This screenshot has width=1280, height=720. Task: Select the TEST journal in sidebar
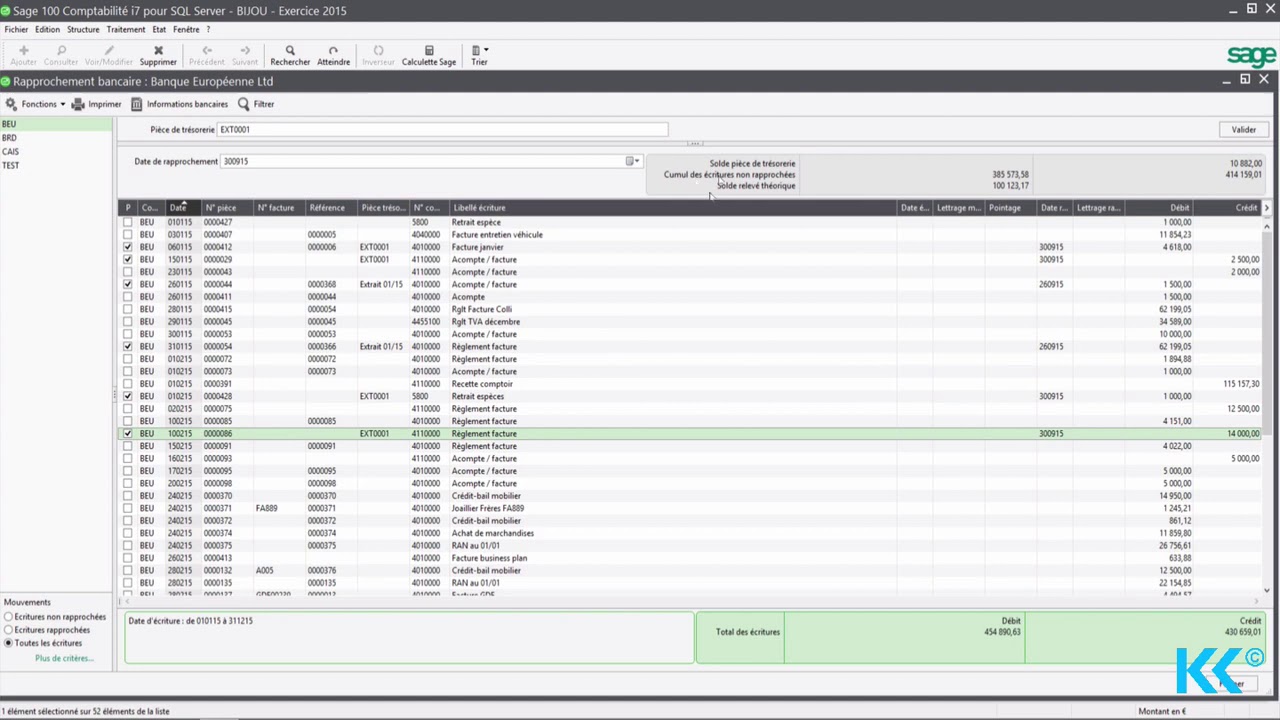coord(56,166)
